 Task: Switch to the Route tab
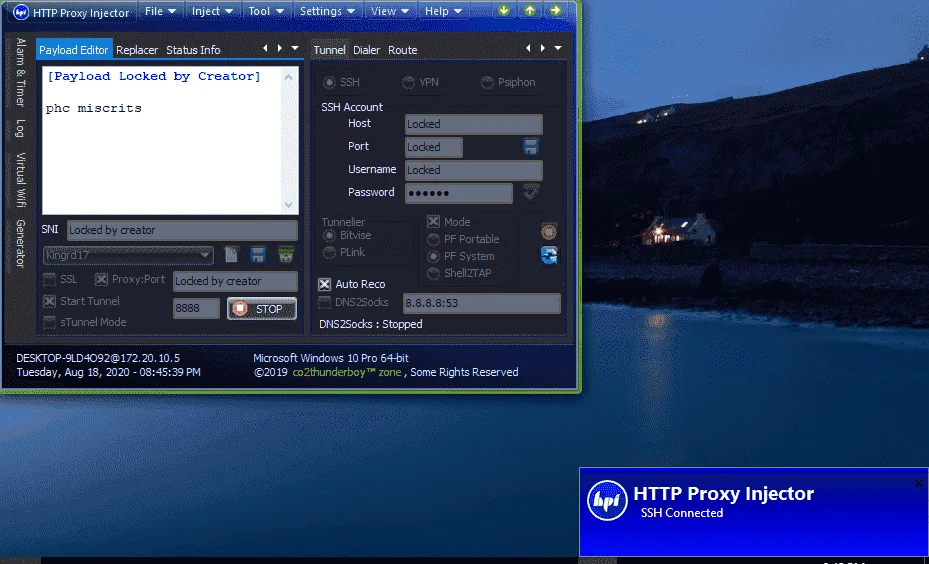pos(403,50)
